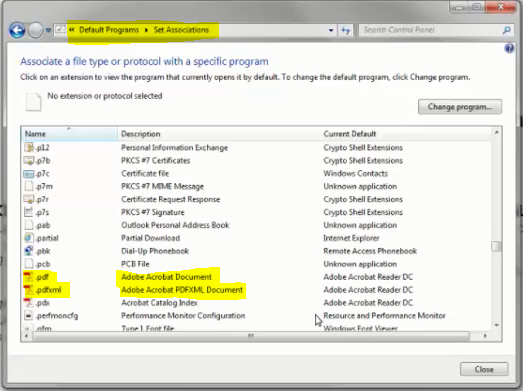Click the Change program button

[460, 107]
